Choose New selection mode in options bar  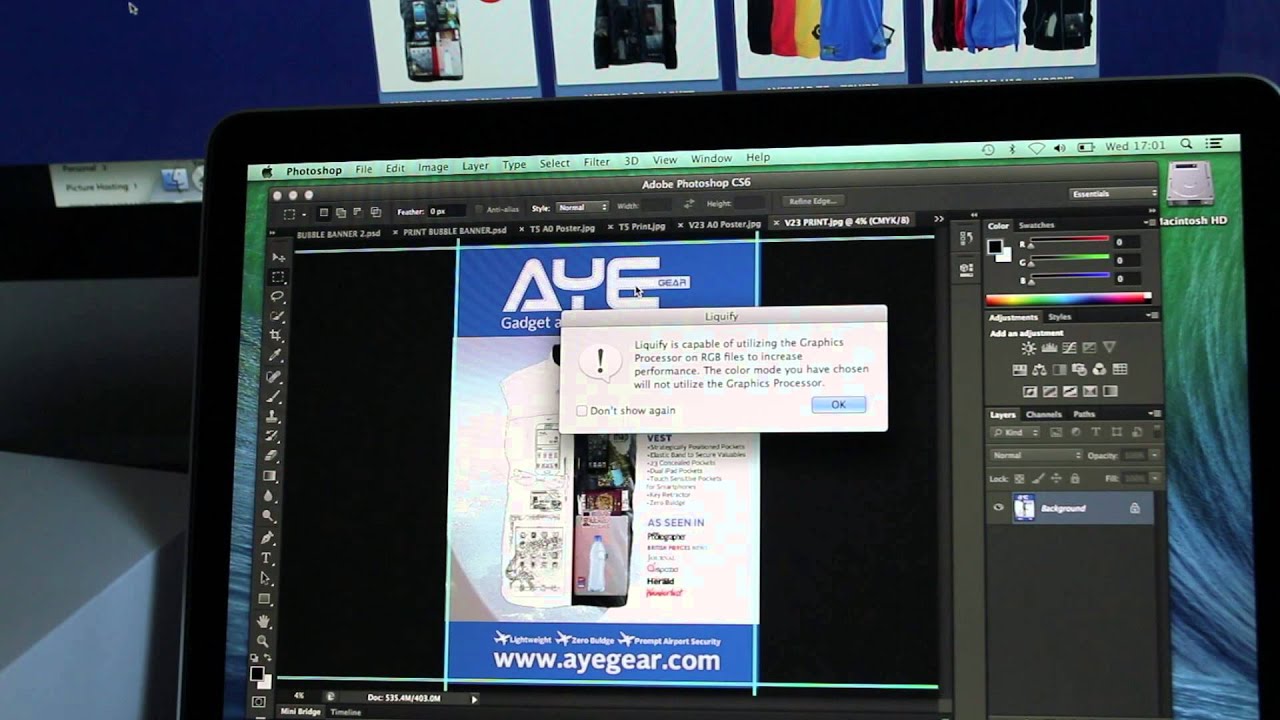(324, 213)
